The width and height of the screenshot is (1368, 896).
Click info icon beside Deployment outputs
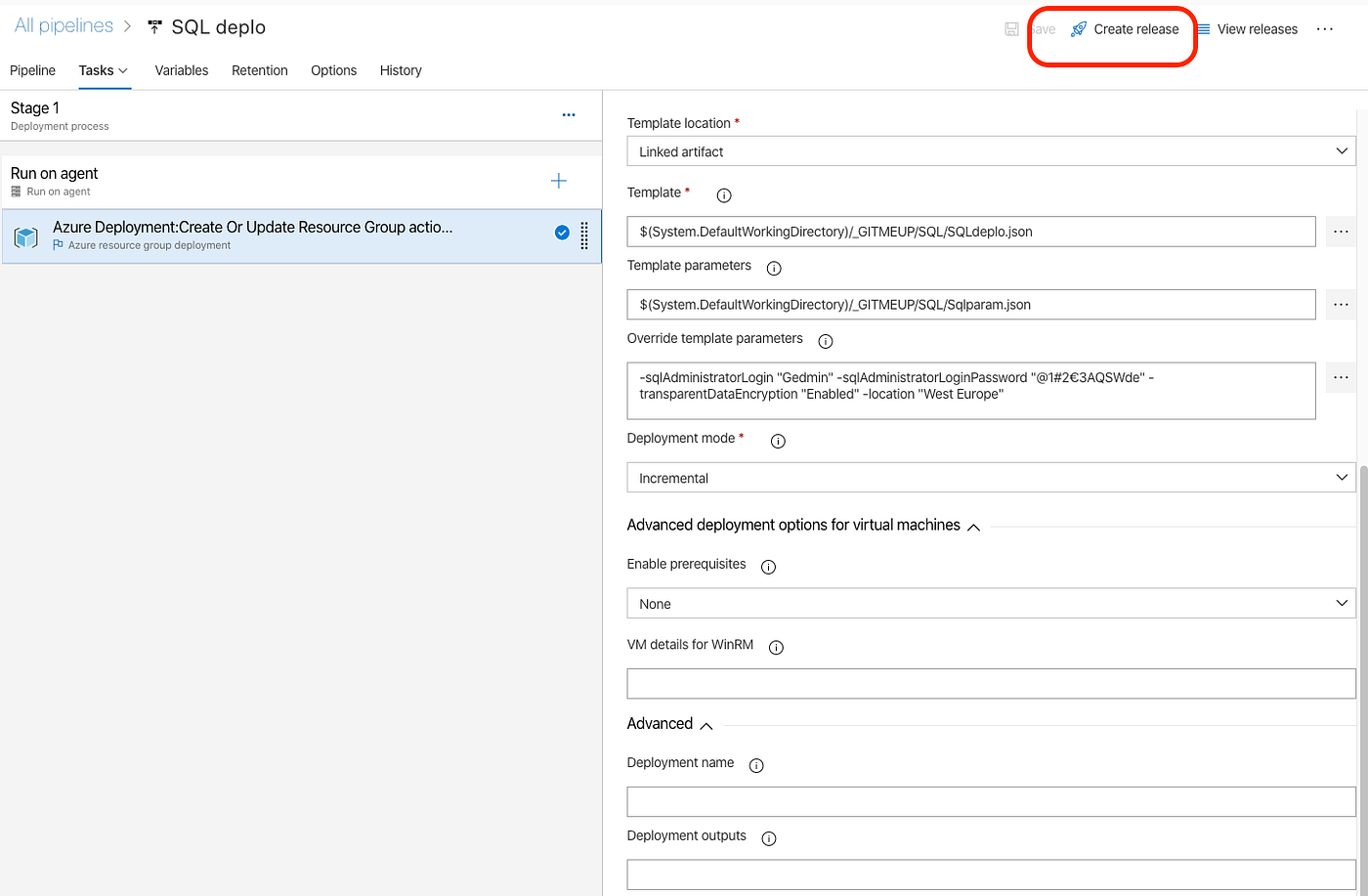(769, 837)
